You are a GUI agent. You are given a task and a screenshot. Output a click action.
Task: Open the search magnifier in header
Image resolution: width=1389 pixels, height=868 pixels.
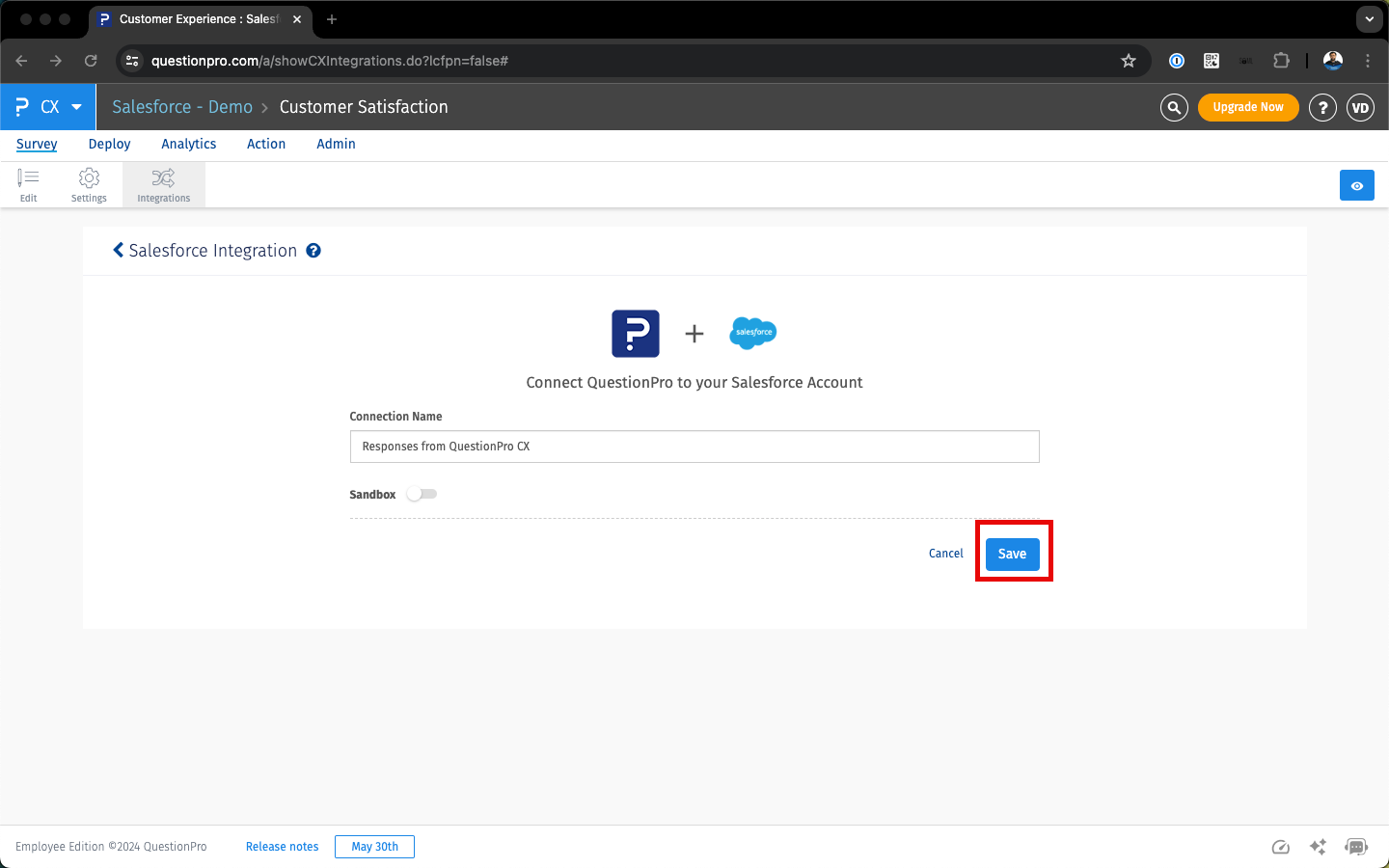point(1173,107)
